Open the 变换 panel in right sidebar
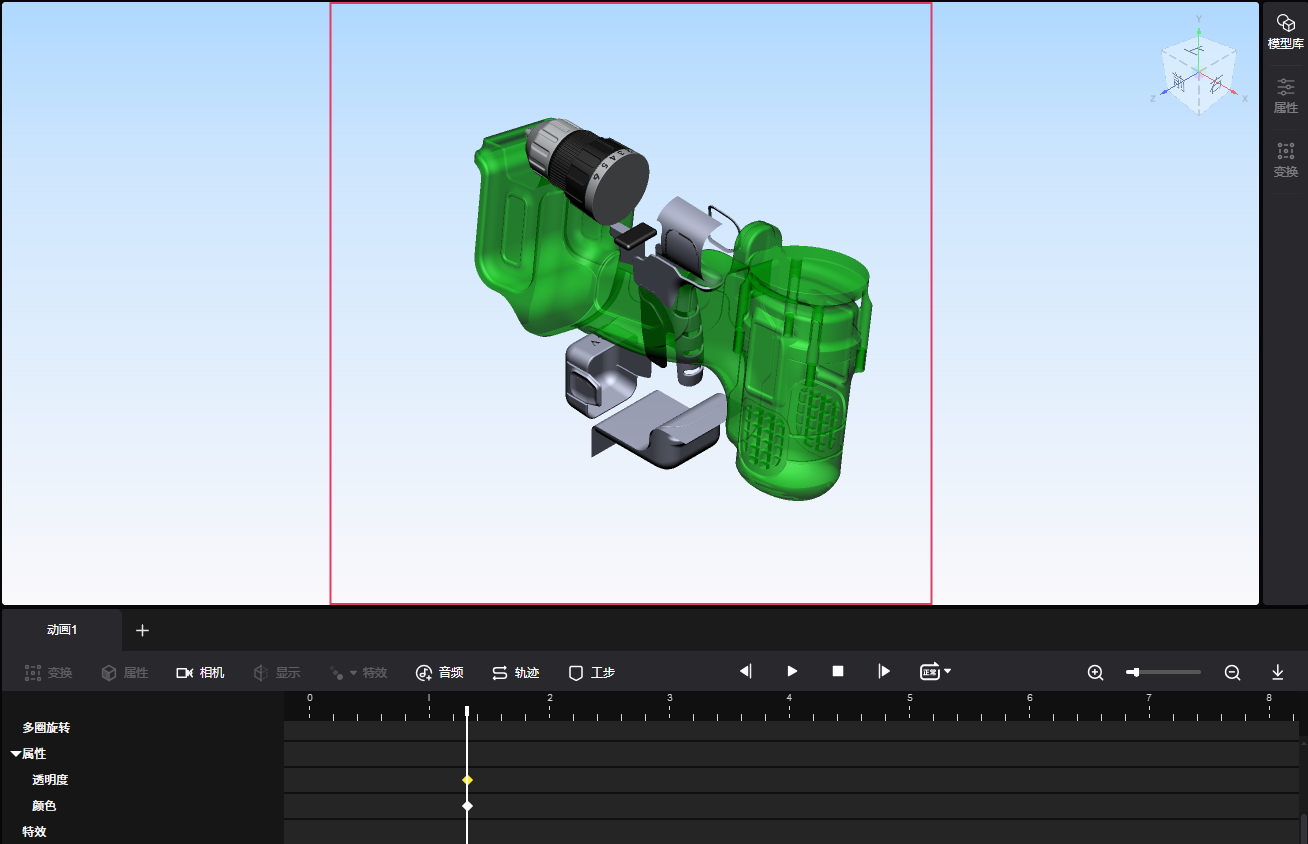 [1285, 160]
